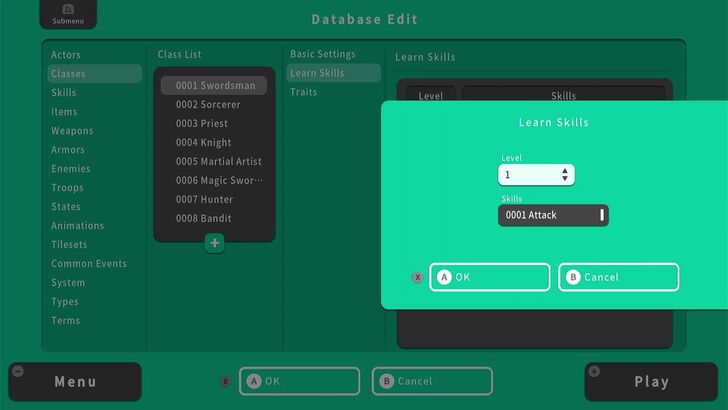Click the Skills column header
The height and width of the screenshot is (410, 728).
(564, 94)
